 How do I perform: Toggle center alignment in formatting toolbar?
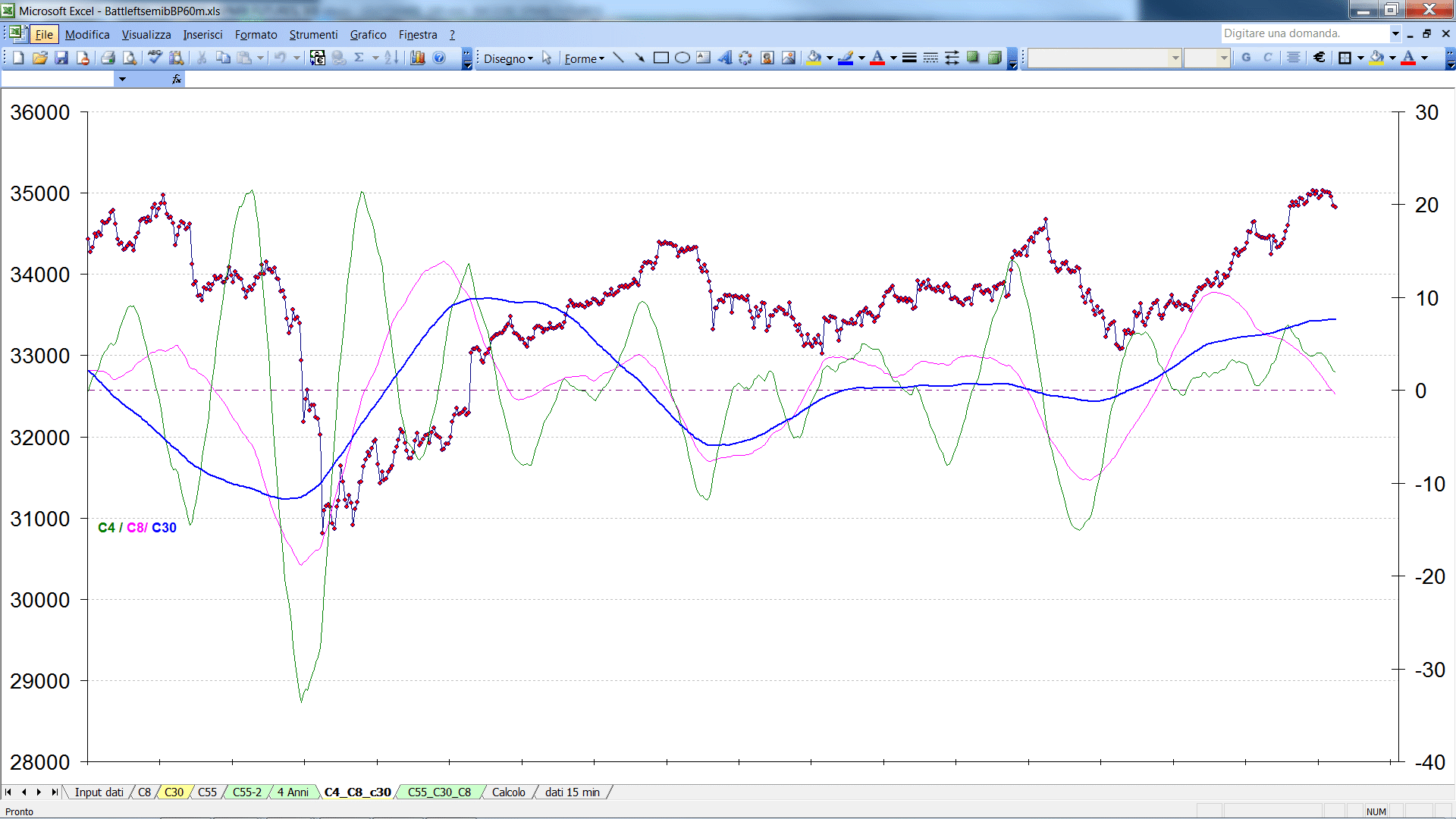tap(1294, 58)
